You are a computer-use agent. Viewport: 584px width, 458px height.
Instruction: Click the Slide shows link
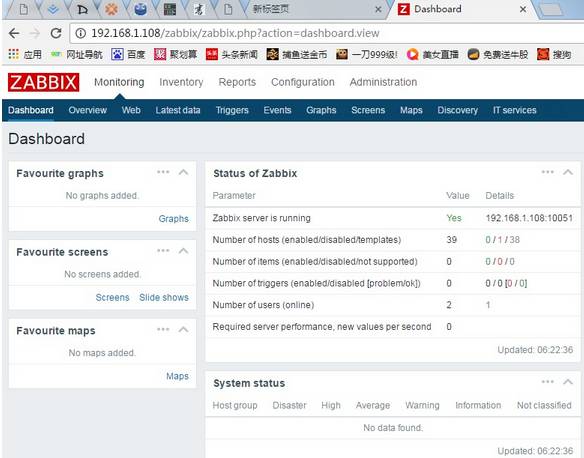tap(164, 298)
